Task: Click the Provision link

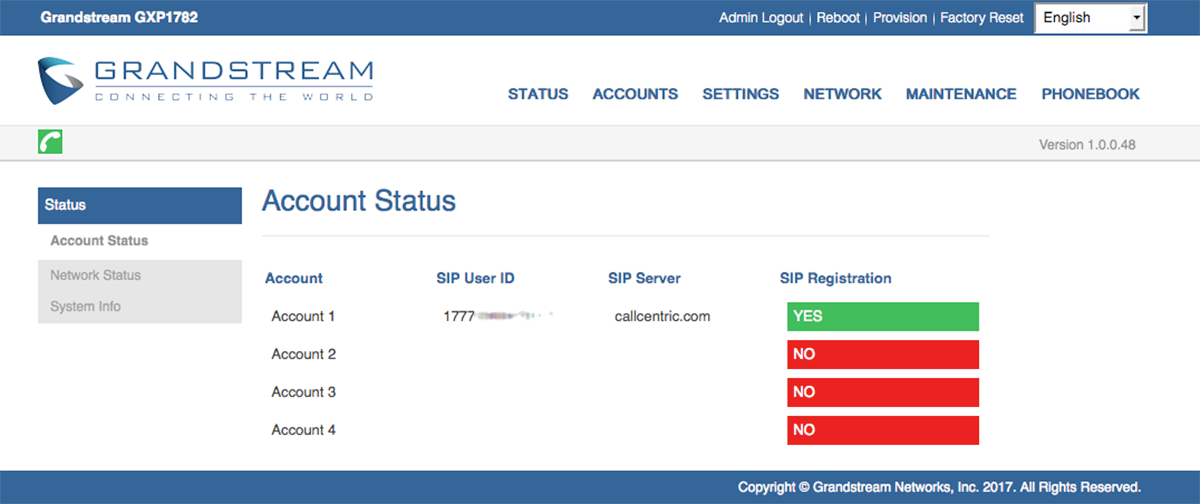Action: point(900,18)
